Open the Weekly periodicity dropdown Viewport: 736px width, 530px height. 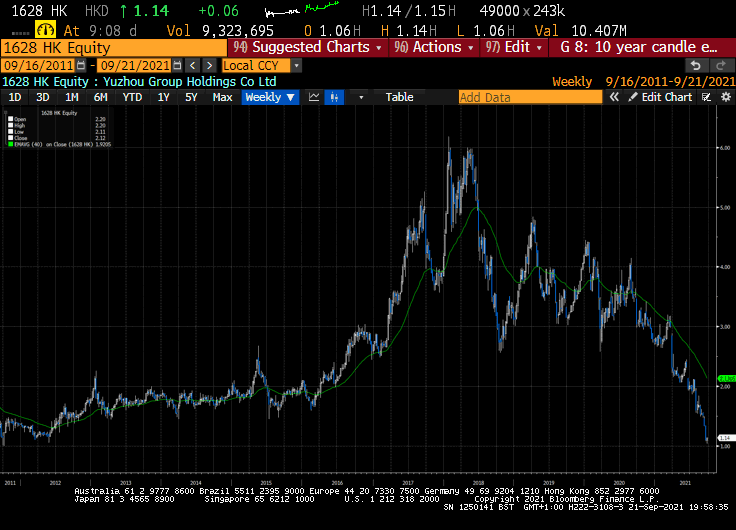click(x=270, y=97)
